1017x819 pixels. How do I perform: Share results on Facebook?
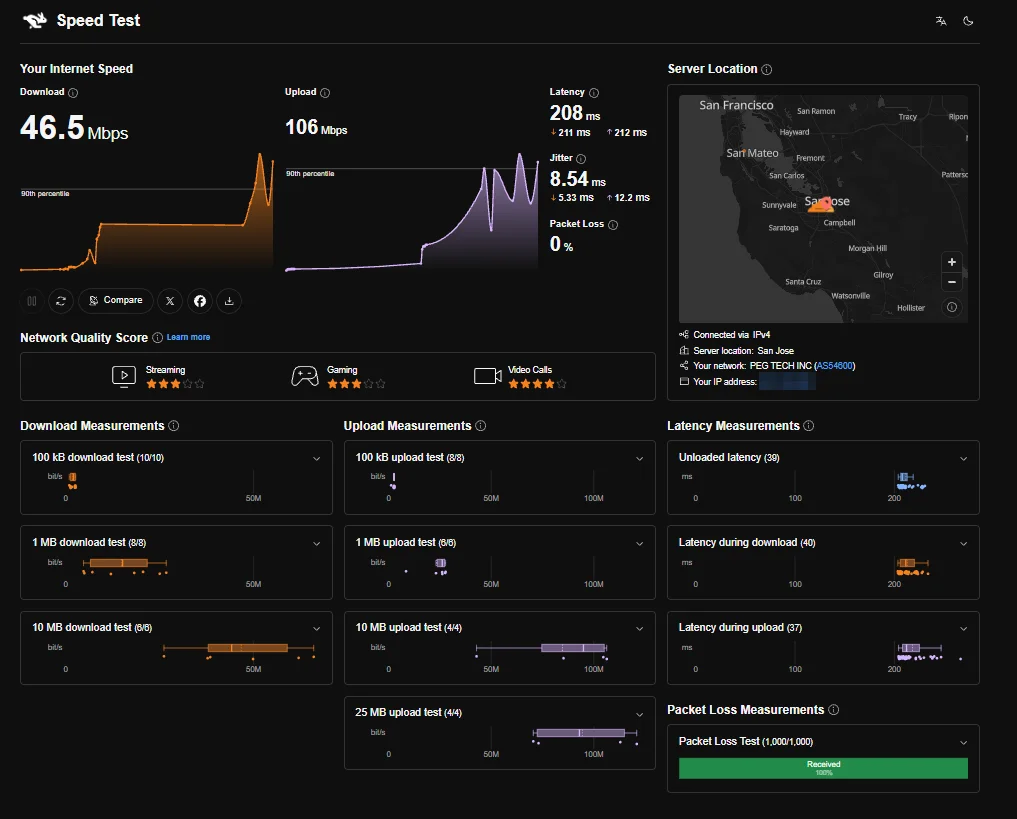pyautogui.click(x=200, y=301)
